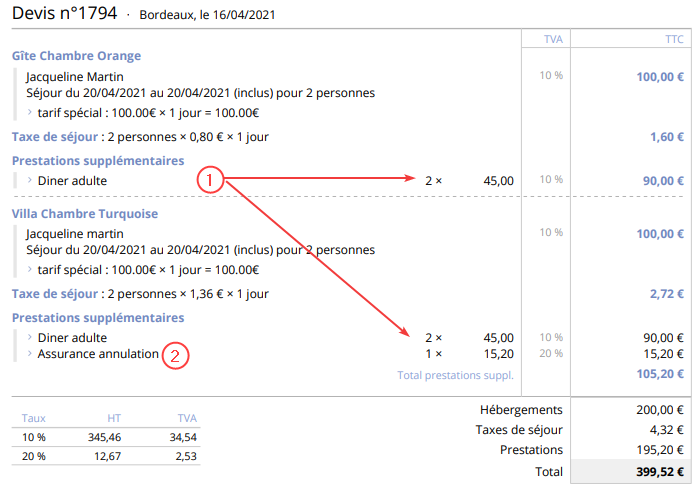Select the Taux header in tax table

tap(34, 418)
